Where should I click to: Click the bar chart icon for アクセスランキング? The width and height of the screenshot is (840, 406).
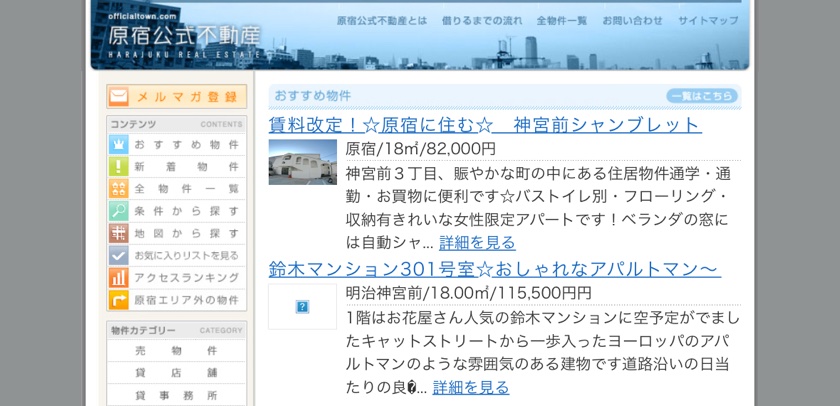(x=119, y=277)
